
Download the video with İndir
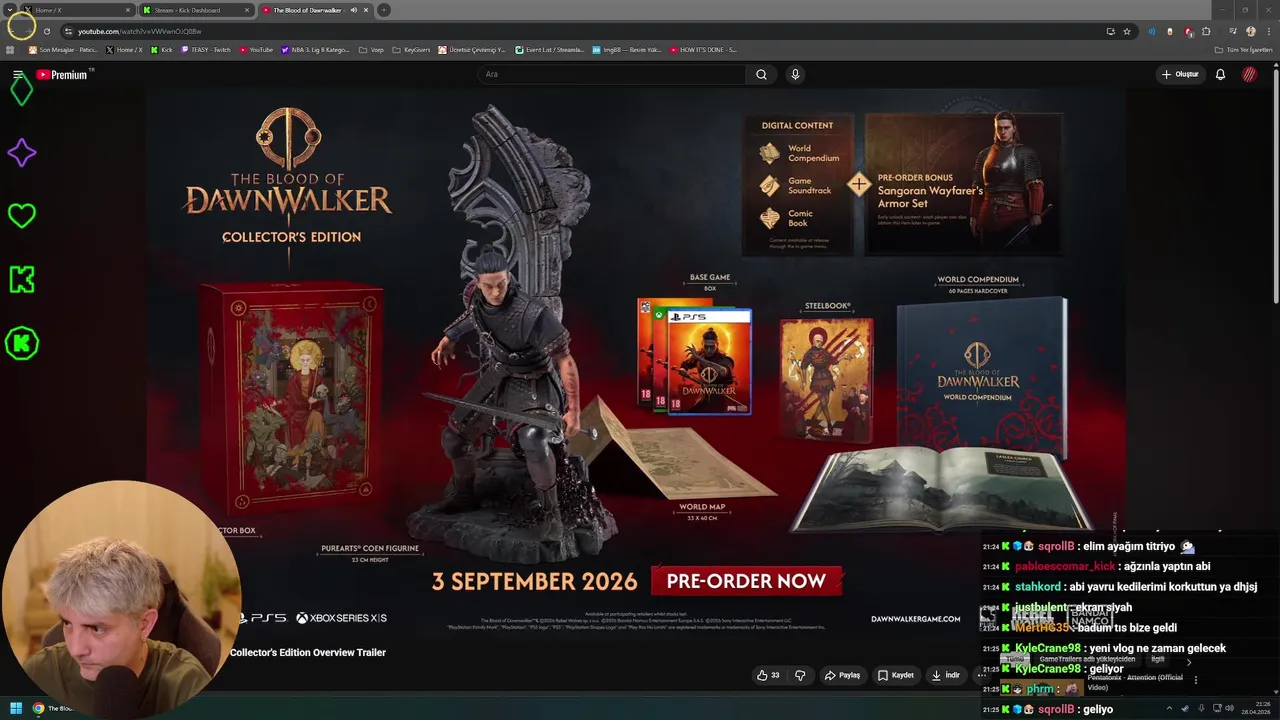point(946,675)
